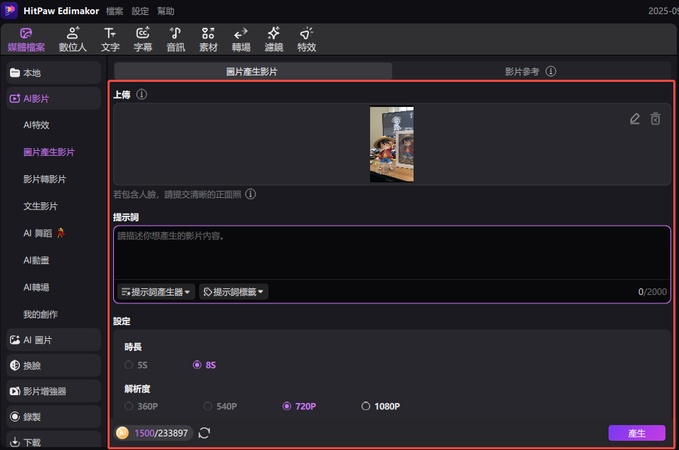Image resolution: width=679 pixels, height=450 pixels.
Task: Open 影片轉影片 in the sidebar
Action: pos(45,179)
